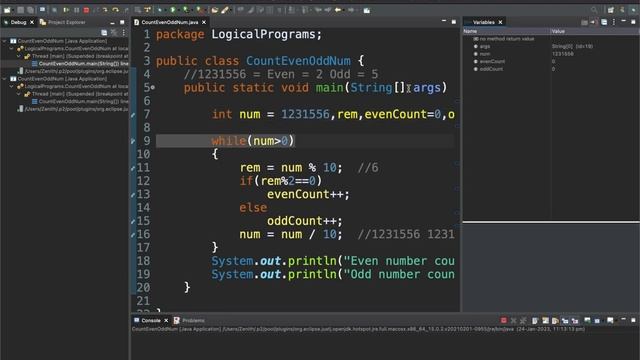
Task: Place cursor on the while(num>0) line
Action: click(x=253, y=141)
